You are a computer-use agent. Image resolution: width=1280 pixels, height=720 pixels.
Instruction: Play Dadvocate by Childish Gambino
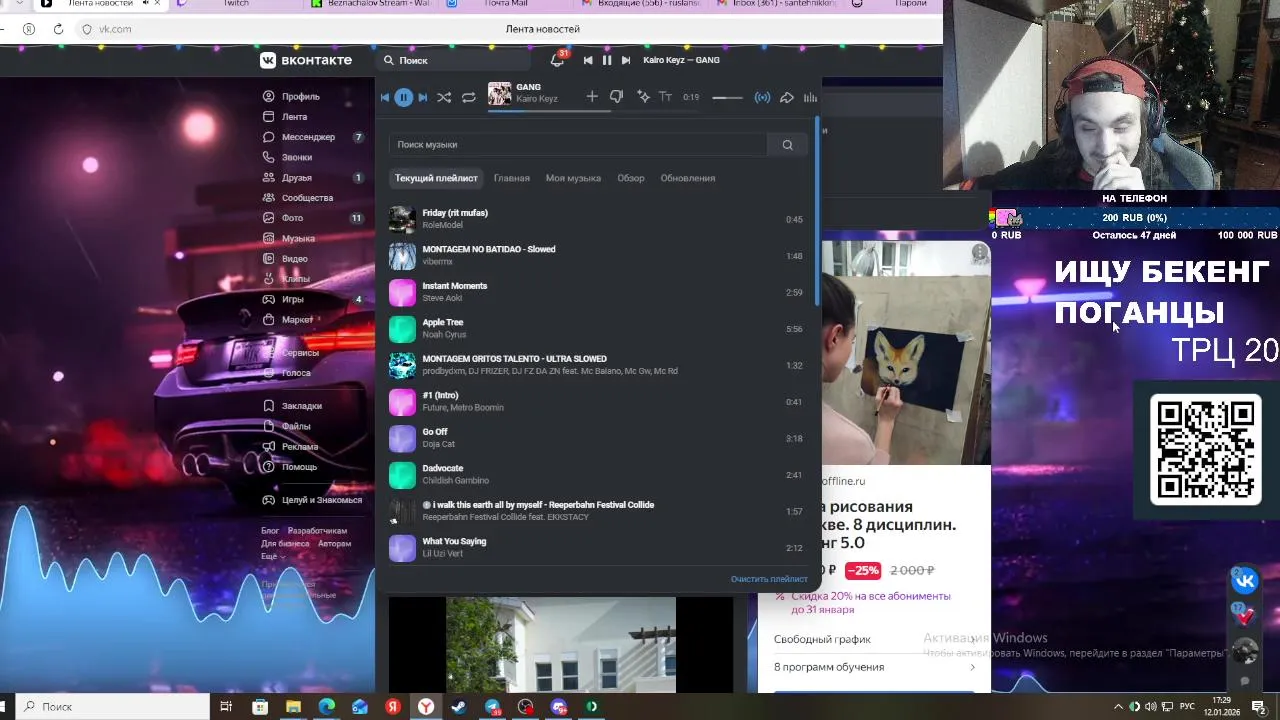point(597,474)
